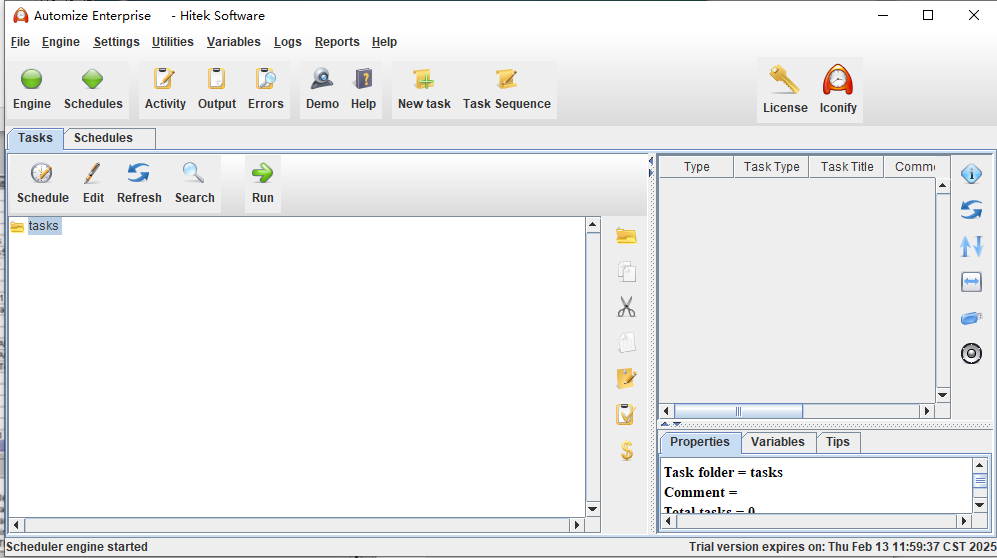
Task: Click the round target icon
Action: (x=971, y=353)
